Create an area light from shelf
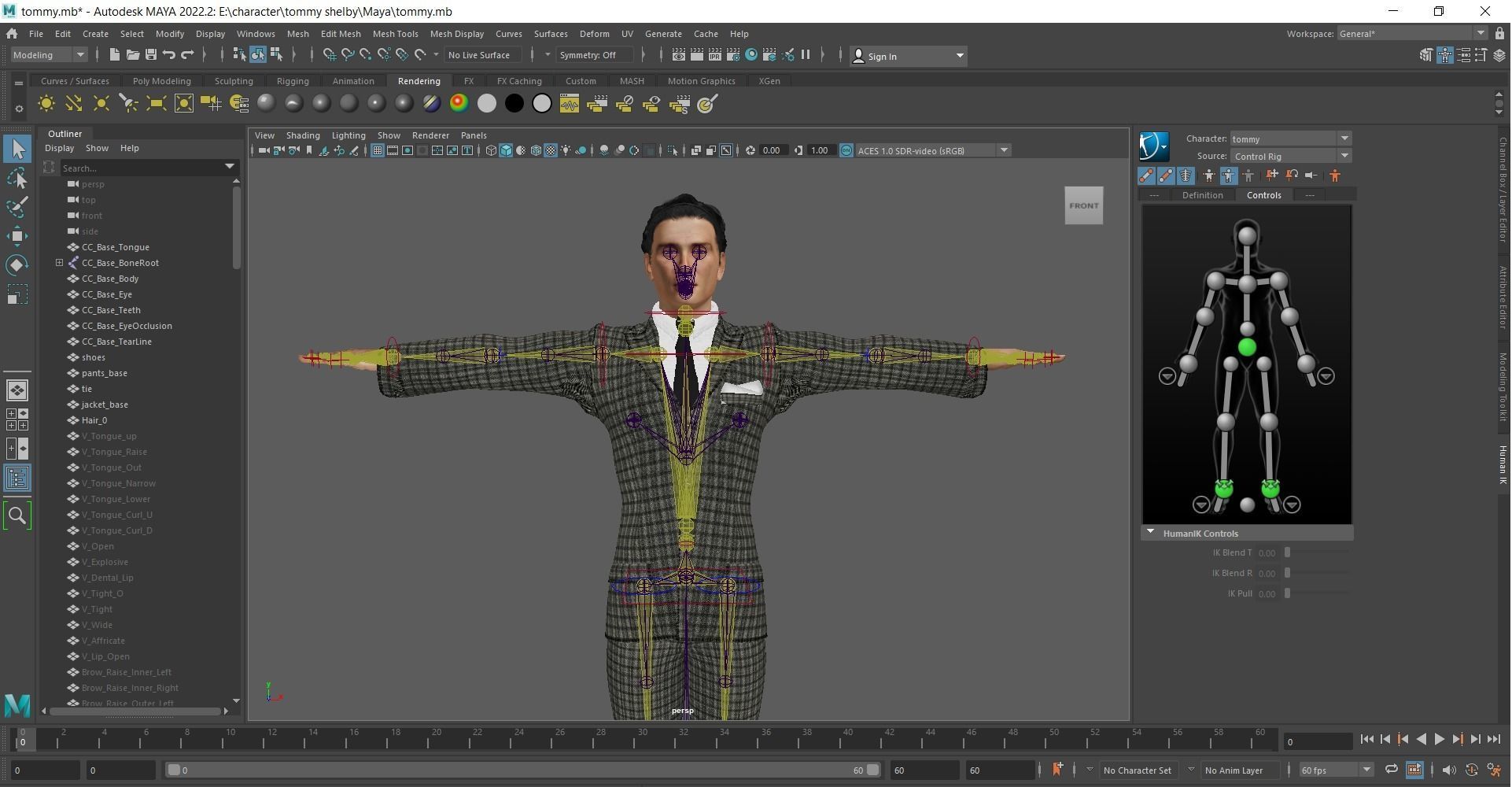 (157, 104)
